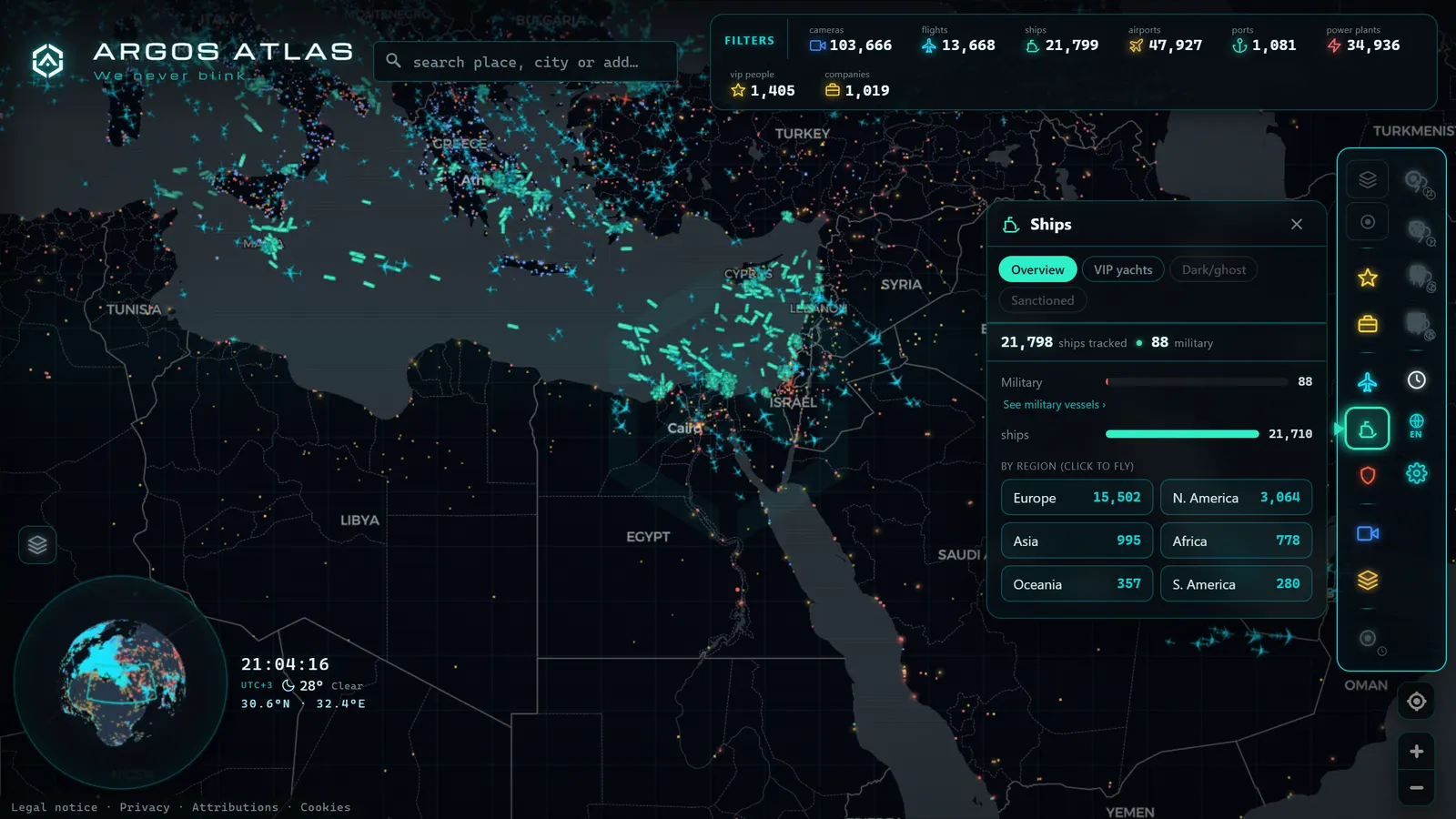The width and height of the screenshot is (1456, 819).
Task: Zoom in with the plus button
Action: point(1416,752)
